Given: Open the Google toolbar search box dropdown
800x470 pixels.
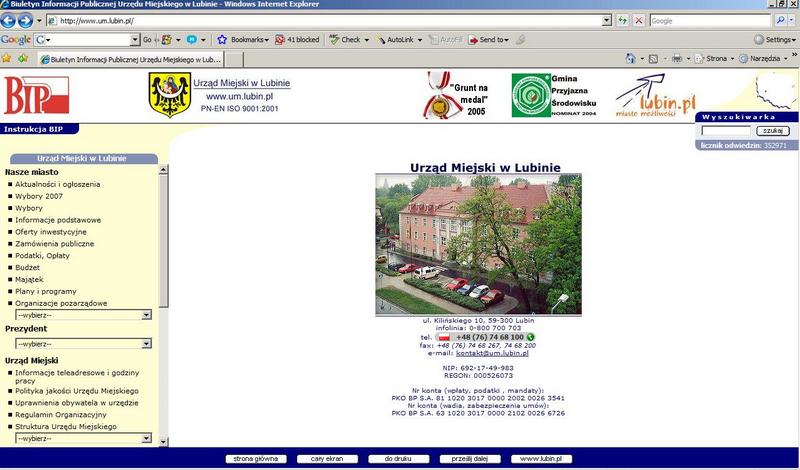Looking at the screenshot, I should (x=135, y=39).
